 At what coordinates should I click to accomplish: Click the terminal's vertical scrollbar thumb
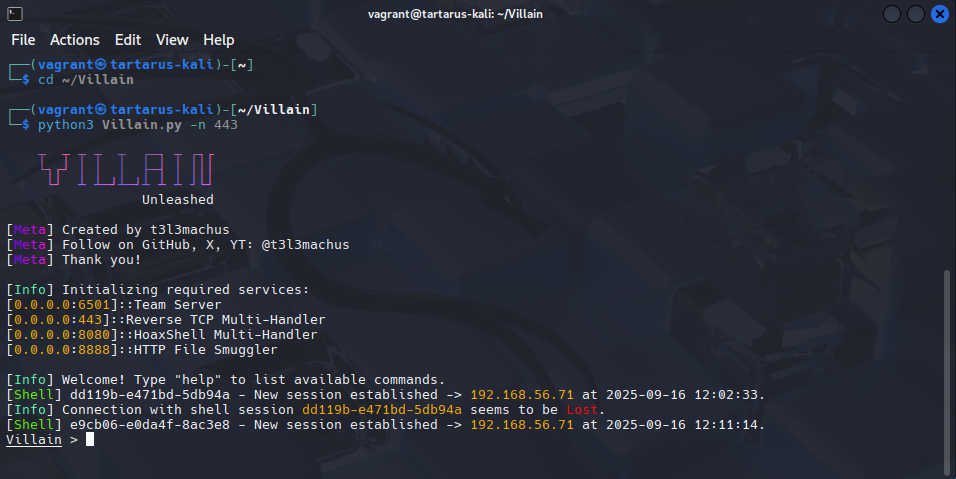(x=948, y=370)
